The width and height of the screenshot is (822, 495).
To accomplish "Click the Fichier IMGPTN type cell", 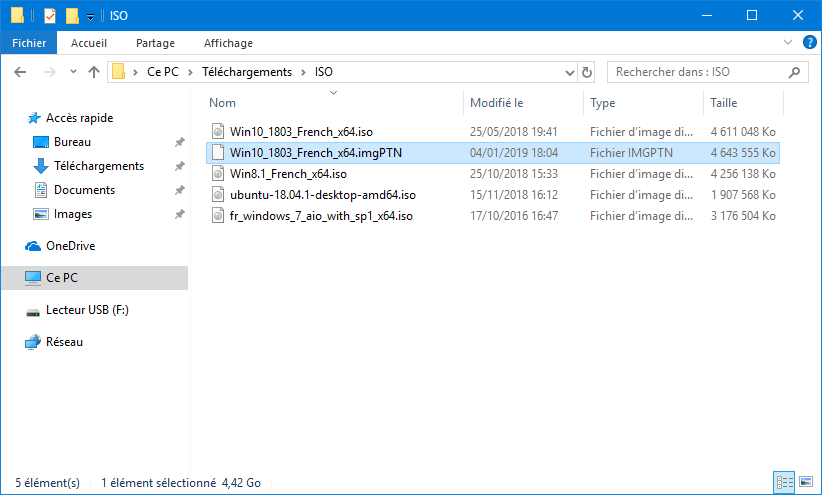I will tap(631, 153).
